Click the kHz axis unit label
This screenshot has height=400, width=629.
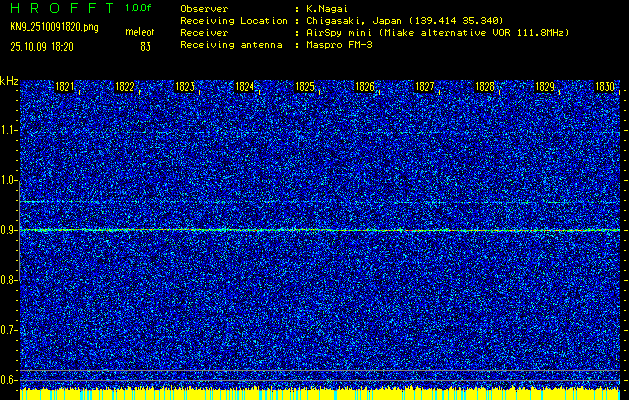click(x=9, y=80)
